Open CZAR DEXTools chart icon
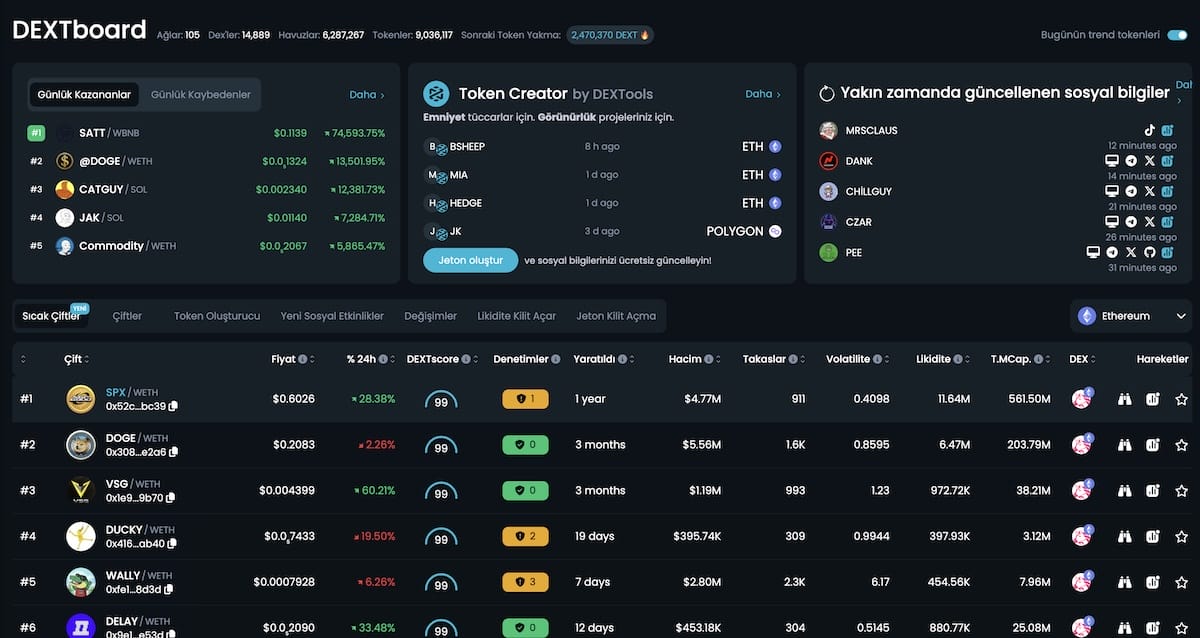The image size is (1200, 638). (1167, 222)
